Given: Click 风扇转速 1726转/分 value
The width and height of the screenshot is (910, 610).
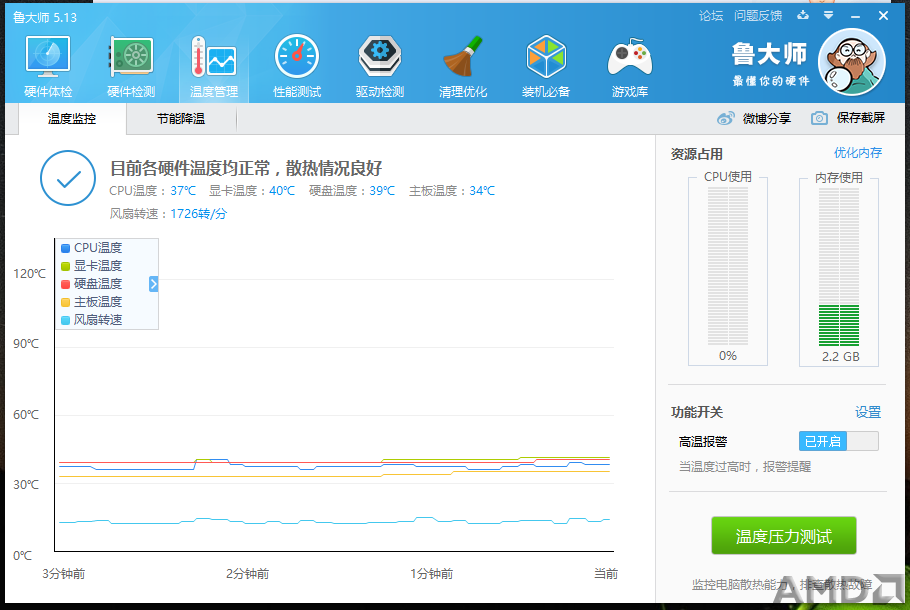Looking at the screenshot, I should click(x=198, y=214).
